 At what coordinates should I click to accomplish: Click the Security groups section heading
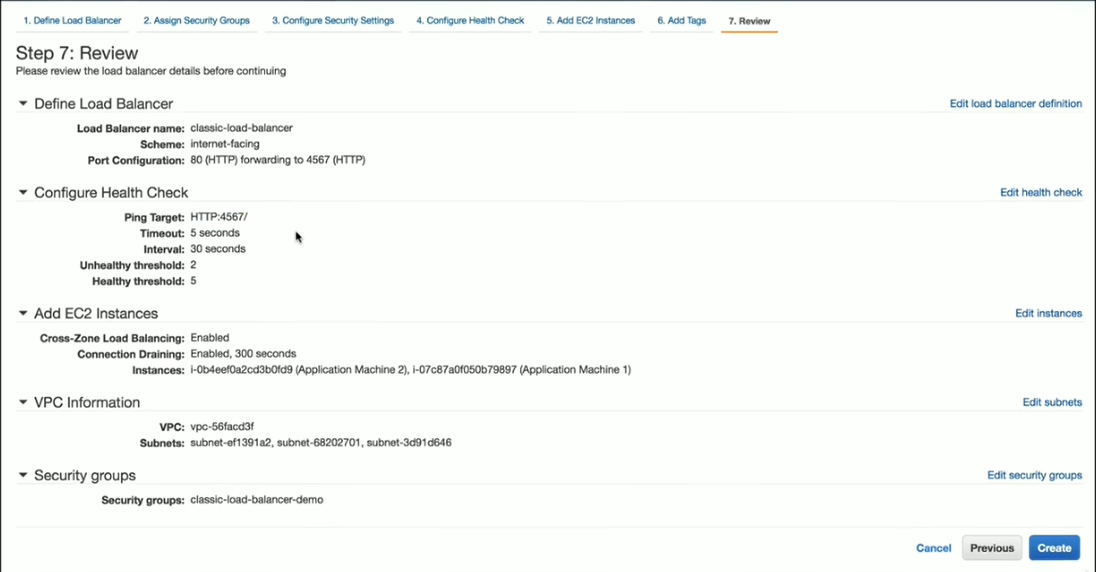(x=85, y=476)
